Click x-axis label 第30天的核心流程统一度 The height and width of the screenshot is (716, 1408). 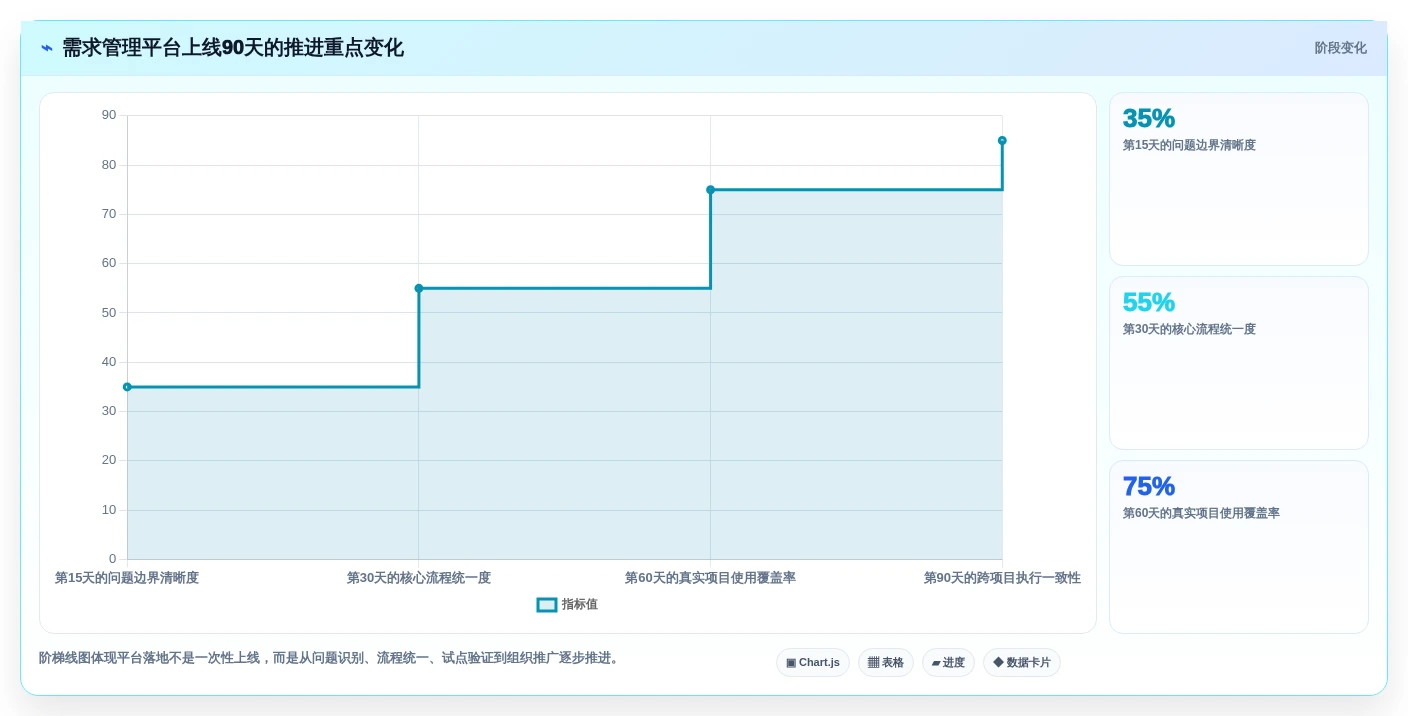click(x=419, y=578)
